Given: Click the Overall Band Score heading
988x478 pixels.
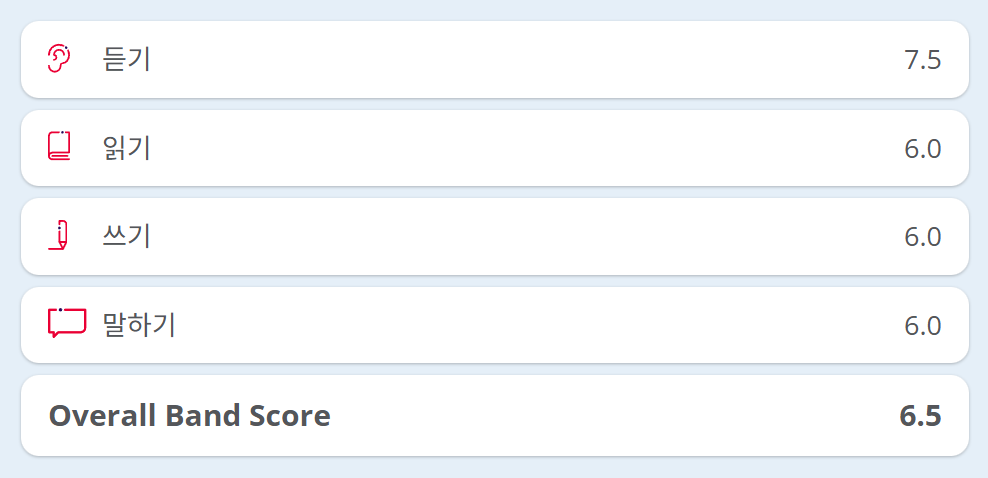Looking at the screenshot, I should (x=189, y=416).
